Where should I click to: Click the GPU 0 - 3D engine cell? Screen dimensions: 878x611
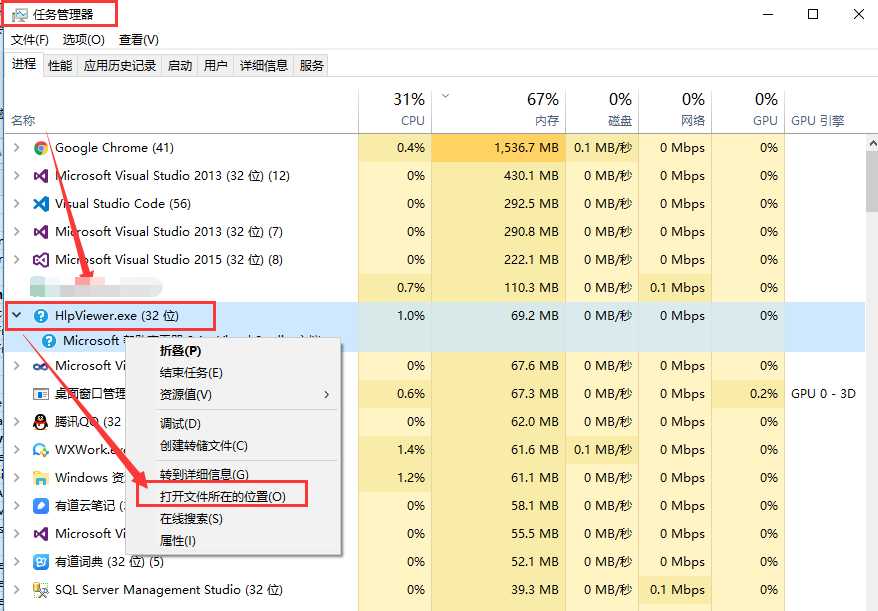[x=823, y=394]
